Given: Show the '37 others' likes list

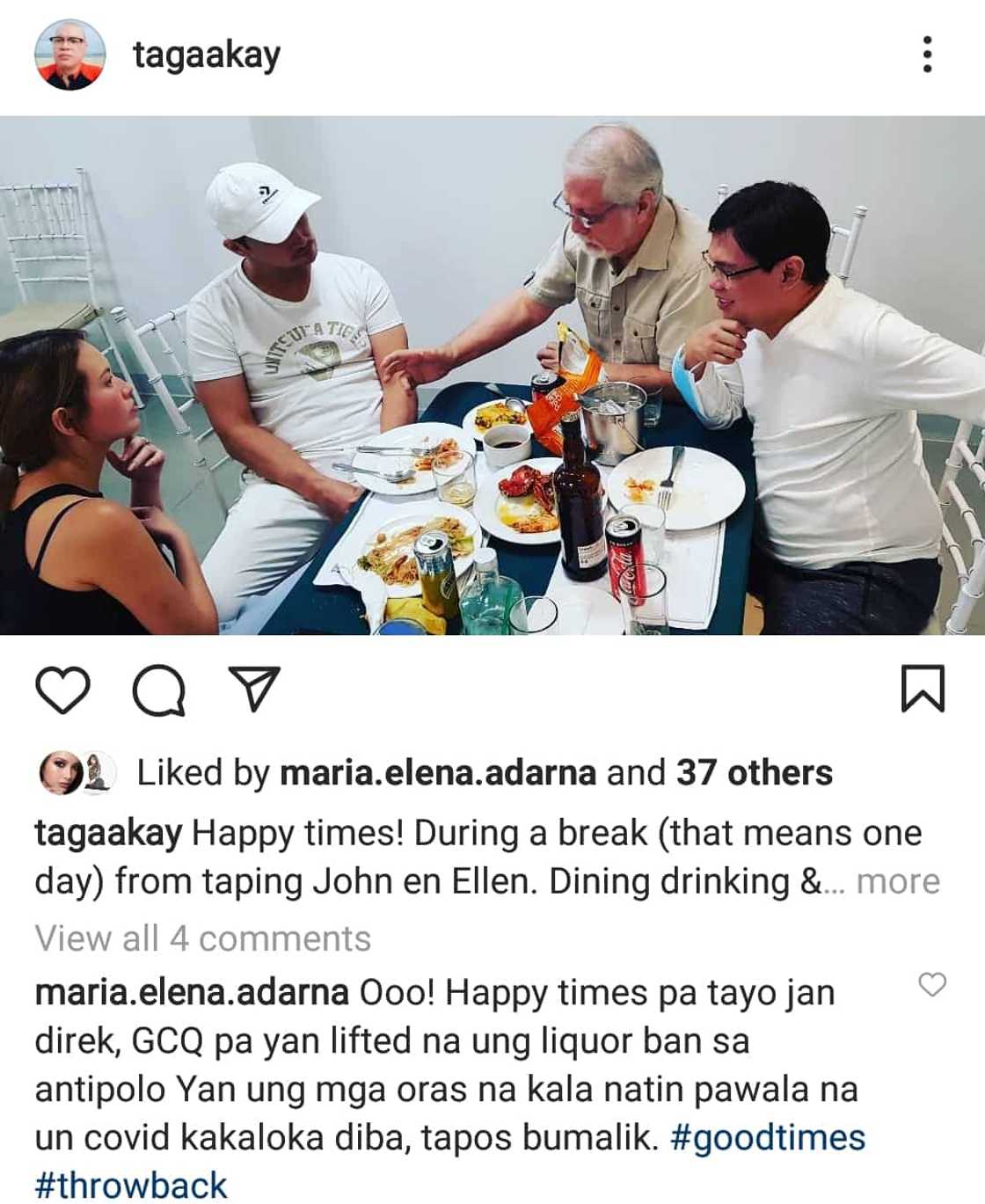Looking at the screenshot, I should (754, 772).
